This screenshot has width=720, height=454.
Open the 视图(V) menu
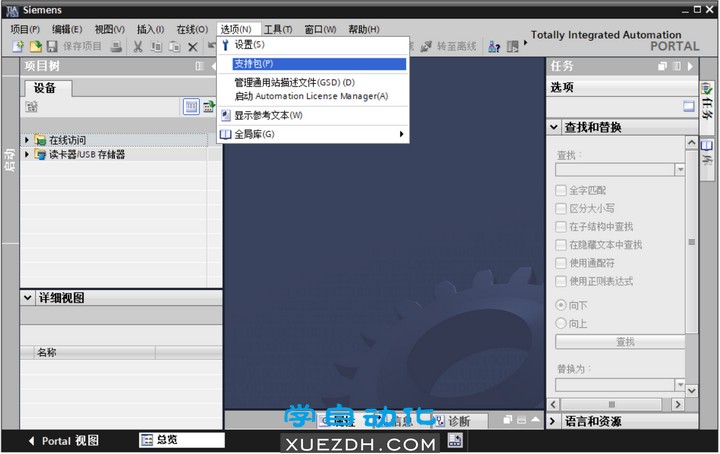110,29
